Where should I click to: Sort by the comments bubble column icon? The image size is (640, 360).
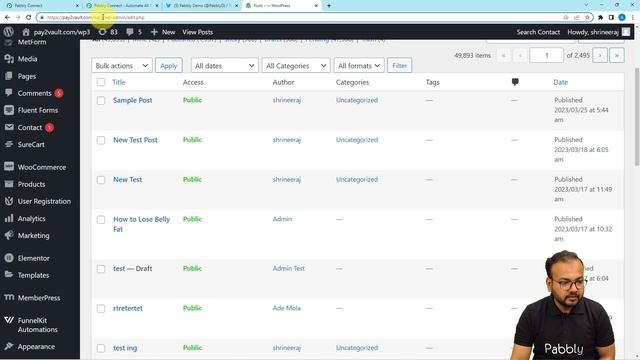pyautogui.click(x=515, y=82)
